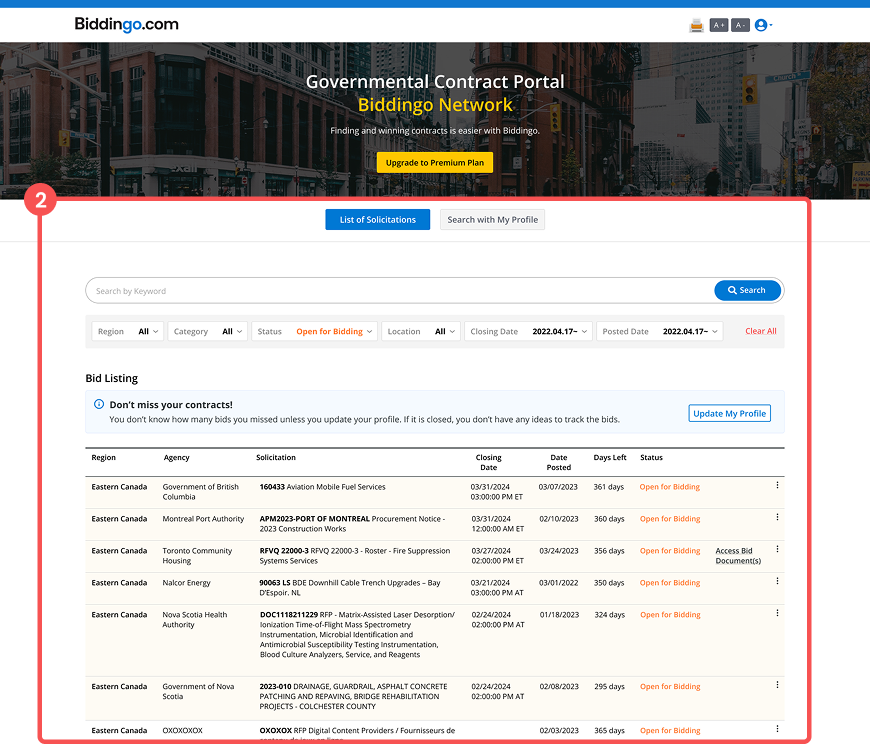Open the user account menu icon
The height and width of the screenshot is (744, 870).
point(763,25)
